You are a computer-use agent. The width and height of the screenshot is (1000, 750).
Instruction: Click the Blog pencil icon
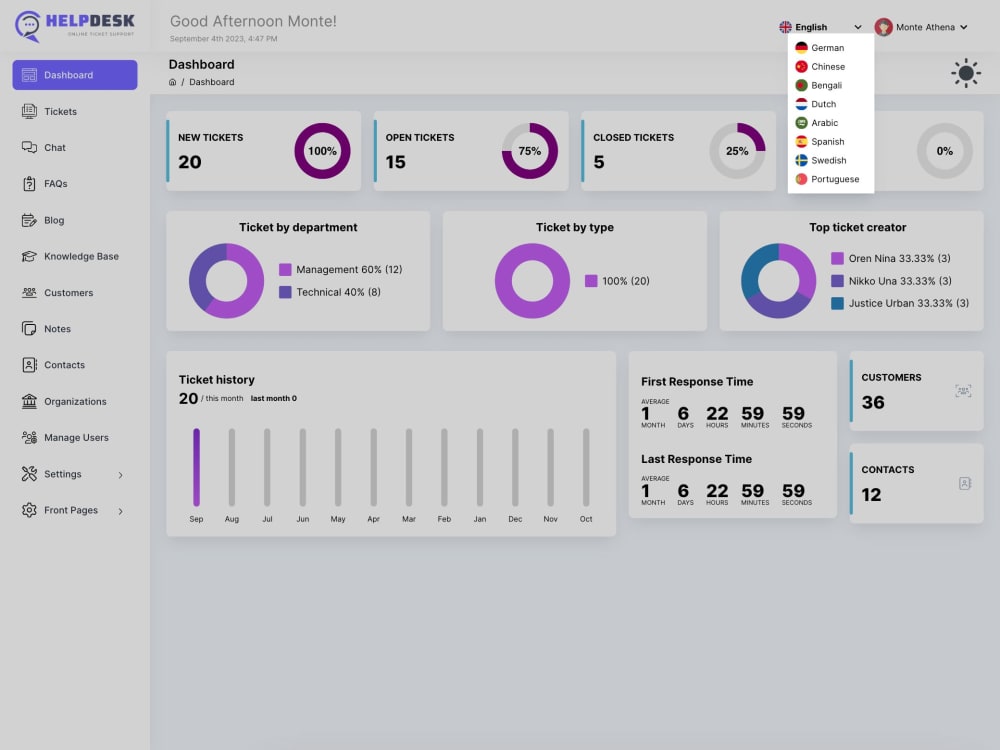[29, 220]
